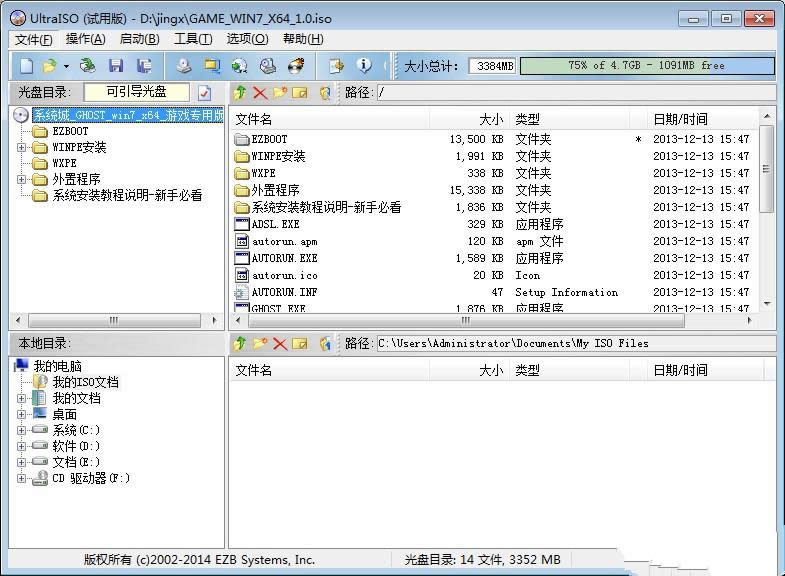Click the last icon in the local pane toolbar, before 路径

click(325, 343)
